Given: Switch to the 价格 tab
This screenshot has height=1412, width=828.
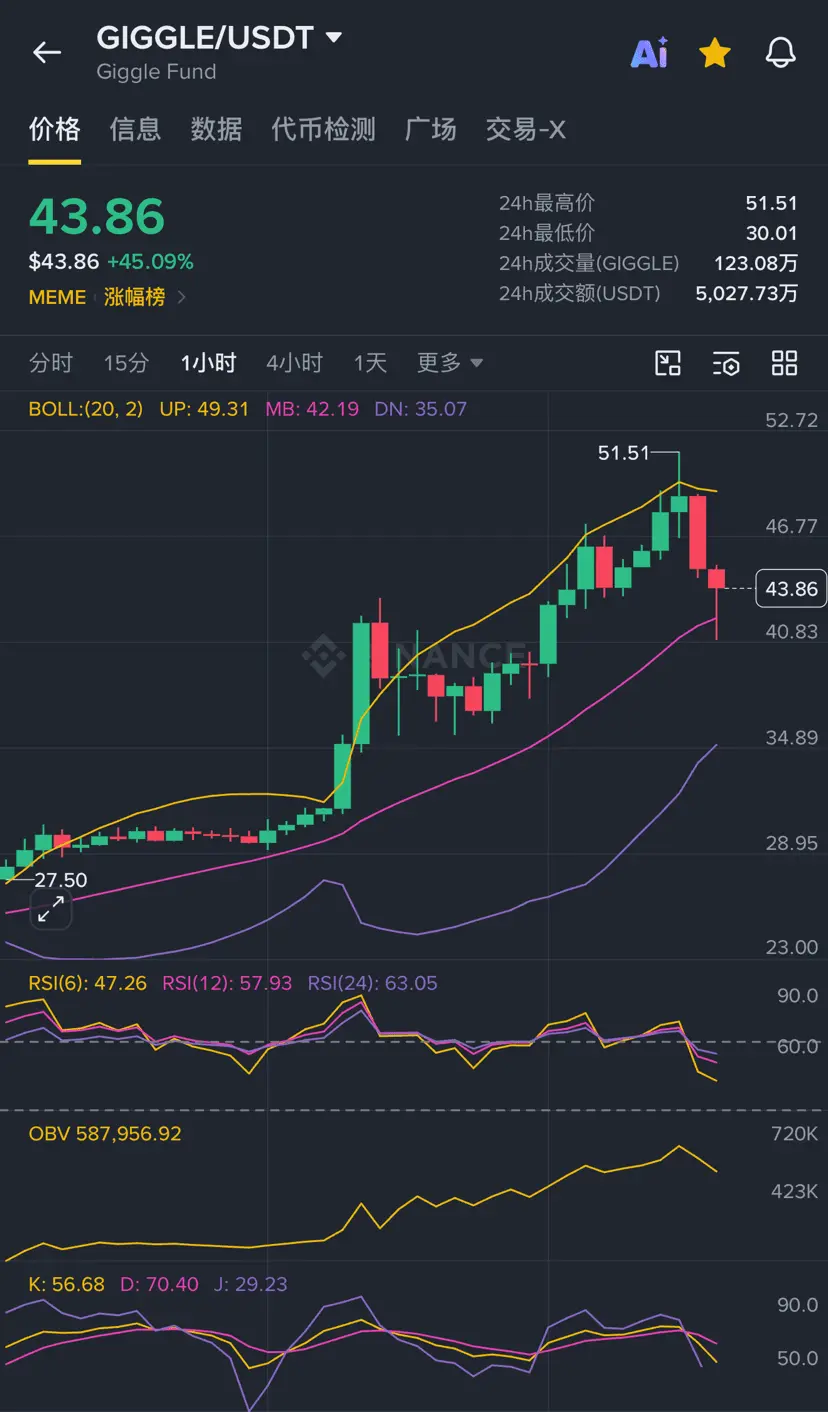Looking at the screenshot, I should [55, 129].
